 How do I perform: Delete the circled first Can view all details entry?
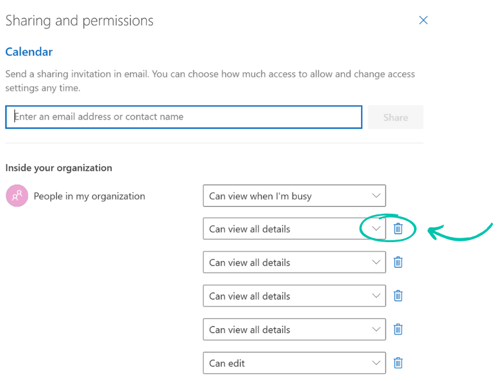[x=398, y=229]
